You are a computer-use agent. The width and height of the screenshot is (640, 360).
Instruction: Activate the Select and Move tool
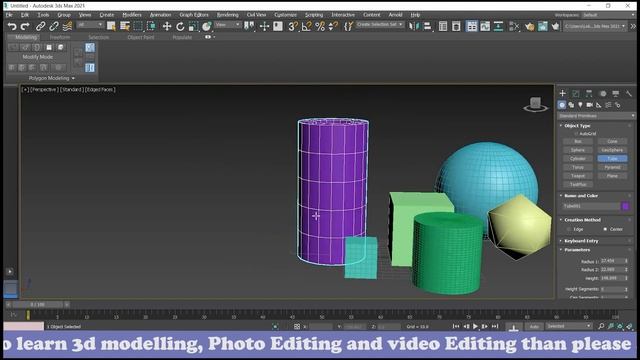coord(167,27)
